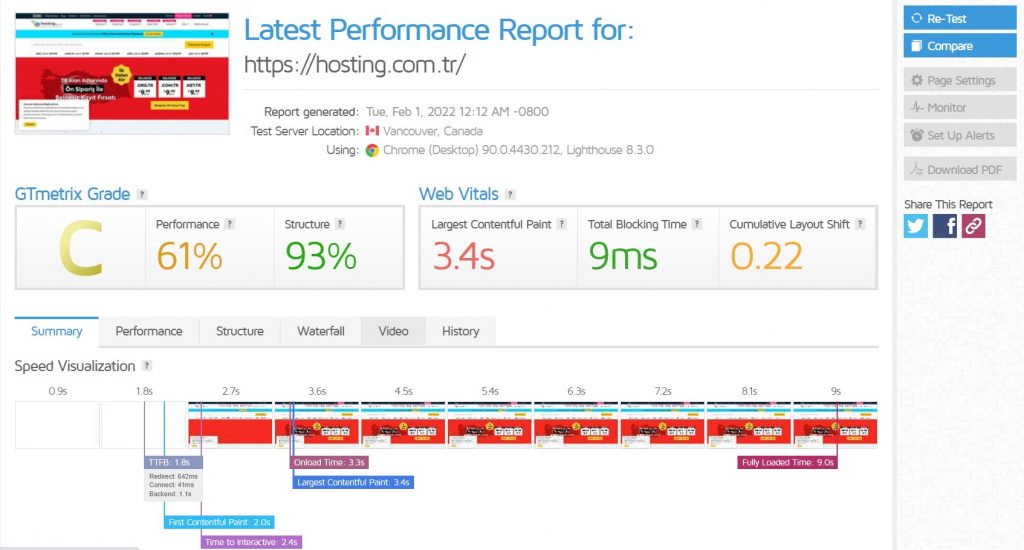The width and height of the screenshot is (1024, 550).
Task: Open Speed Visualization help icon
Action: [x=147, y=366]
